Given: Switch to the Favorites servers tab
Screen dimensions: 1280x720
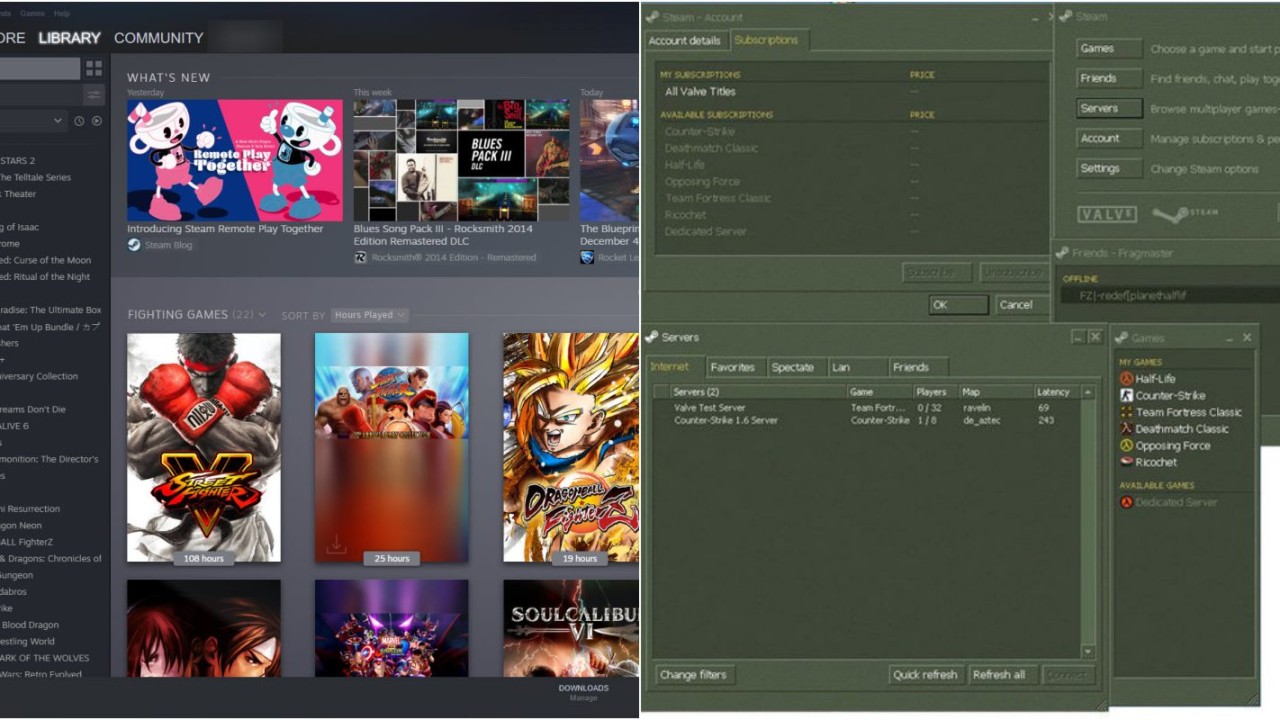Looking at the screenshot, I should click(732, 367).
